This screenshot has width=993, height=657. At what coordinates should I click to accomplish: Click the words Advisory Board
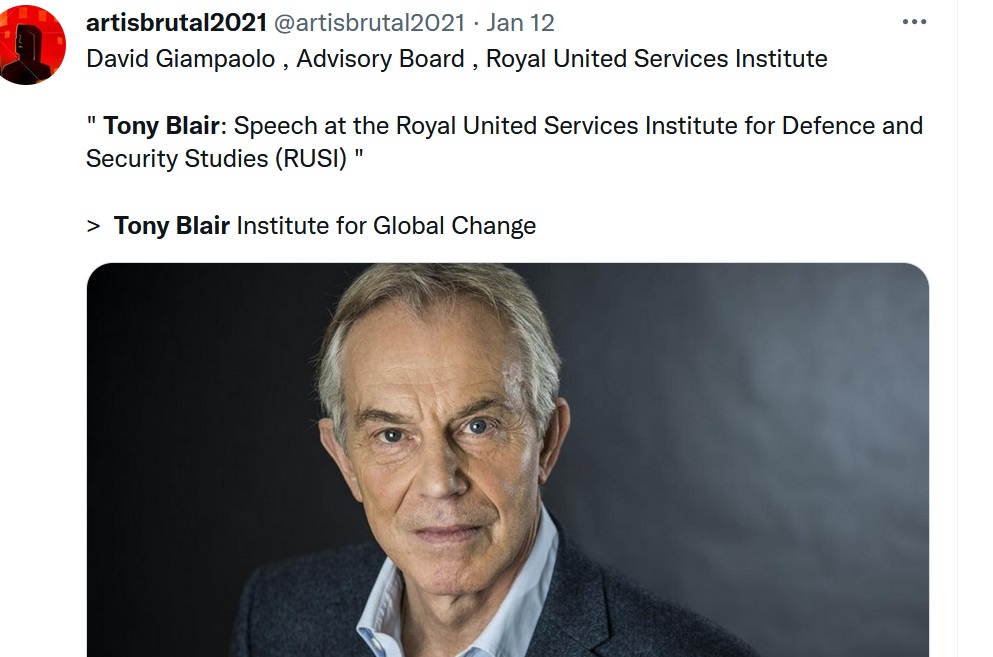380,59
